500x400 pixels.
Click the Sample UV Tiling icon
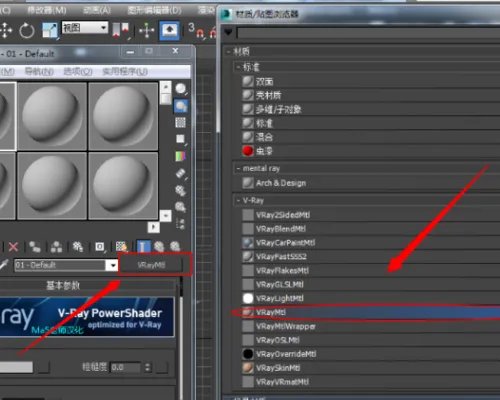pyautogui.click(x=180, y=139)
